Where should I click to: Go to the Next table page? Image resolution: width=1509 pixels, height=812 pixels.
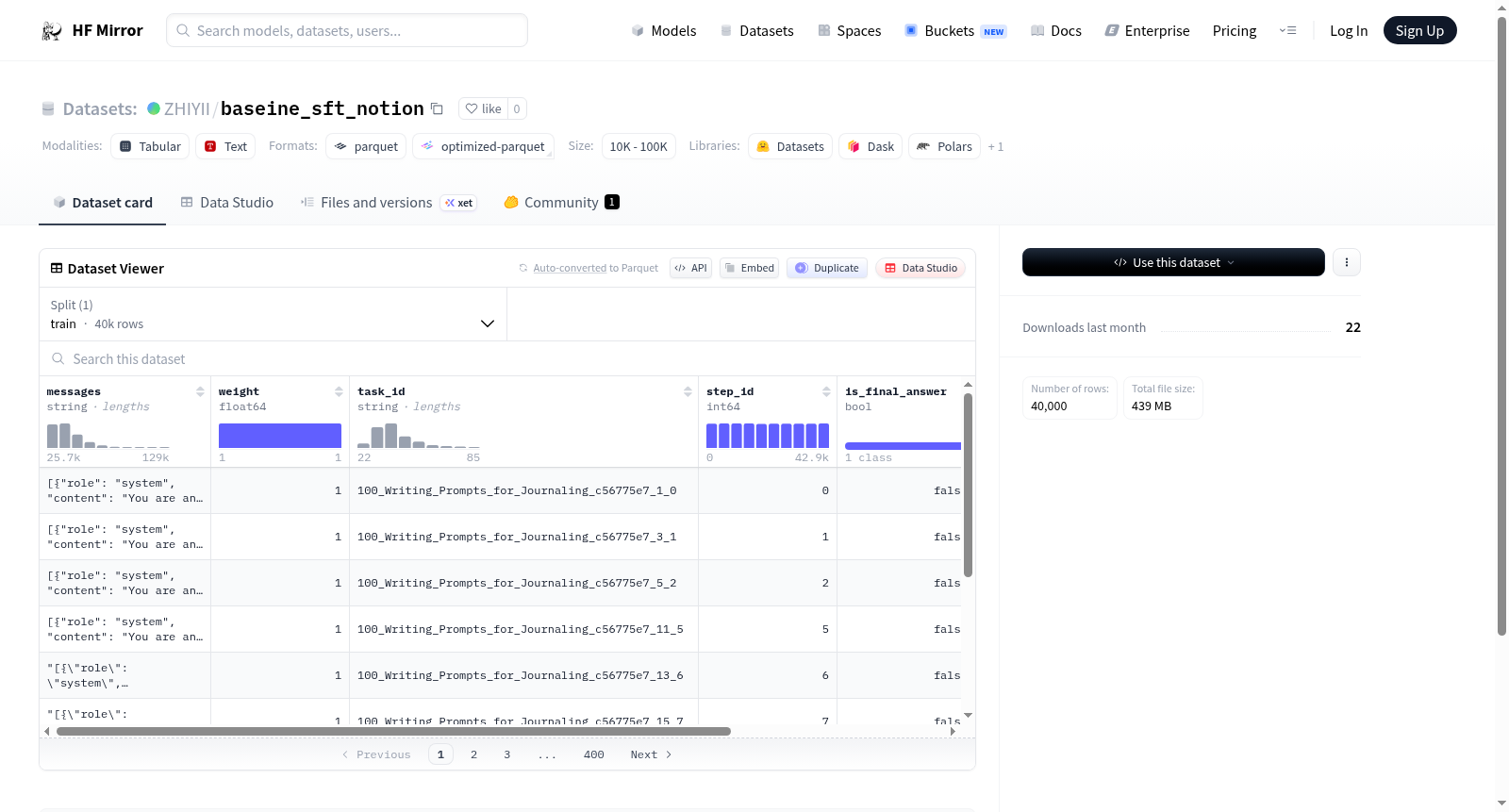tap(651, 754)
